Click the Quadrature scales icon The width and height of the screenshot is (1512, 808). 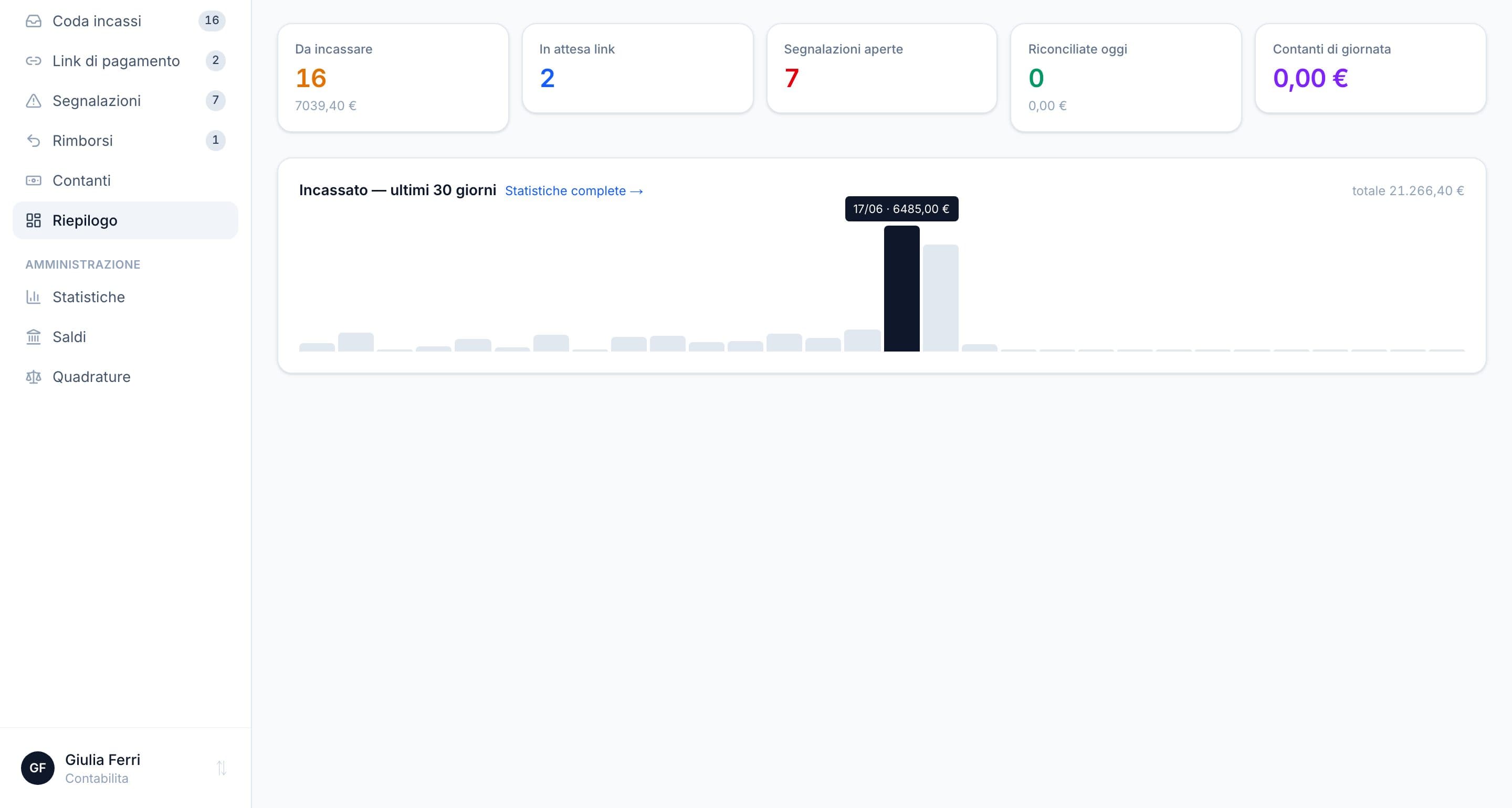click(x=34, y=377)
